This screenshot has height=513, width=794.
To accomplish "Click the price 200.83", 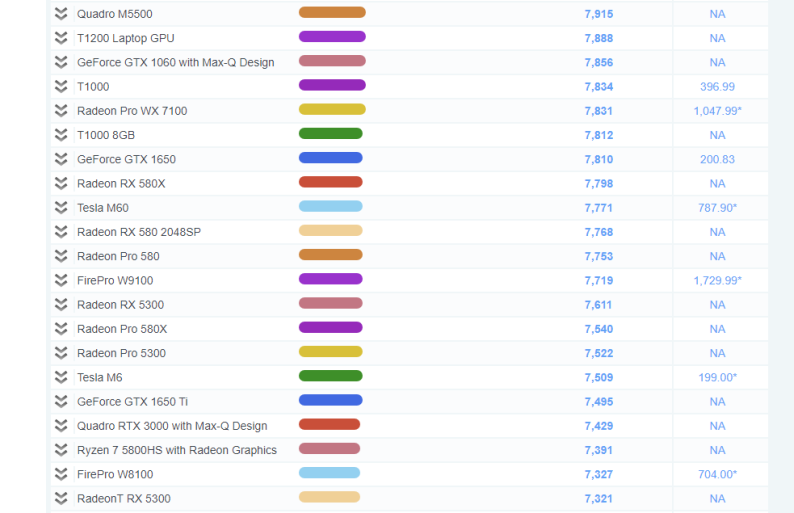I will [x=717, y=160].
